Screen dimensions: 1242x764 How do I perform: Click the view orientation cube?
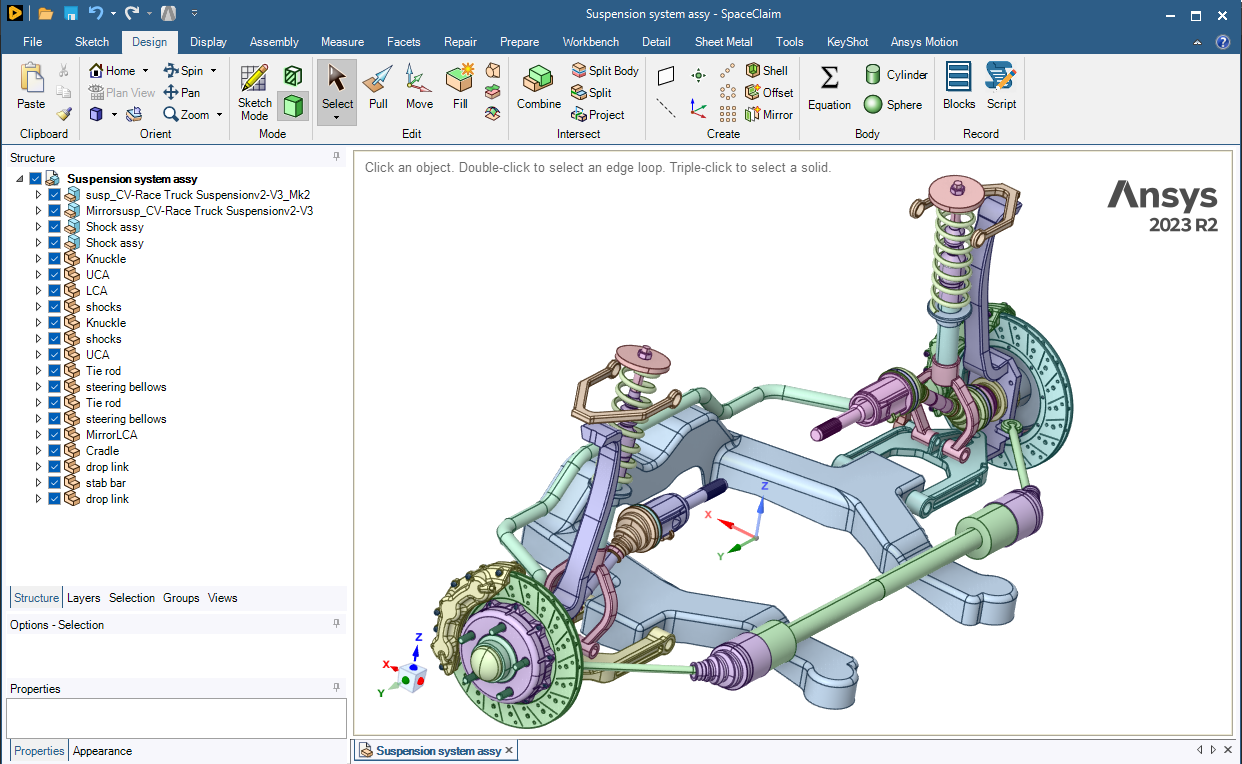pos(412,677)
